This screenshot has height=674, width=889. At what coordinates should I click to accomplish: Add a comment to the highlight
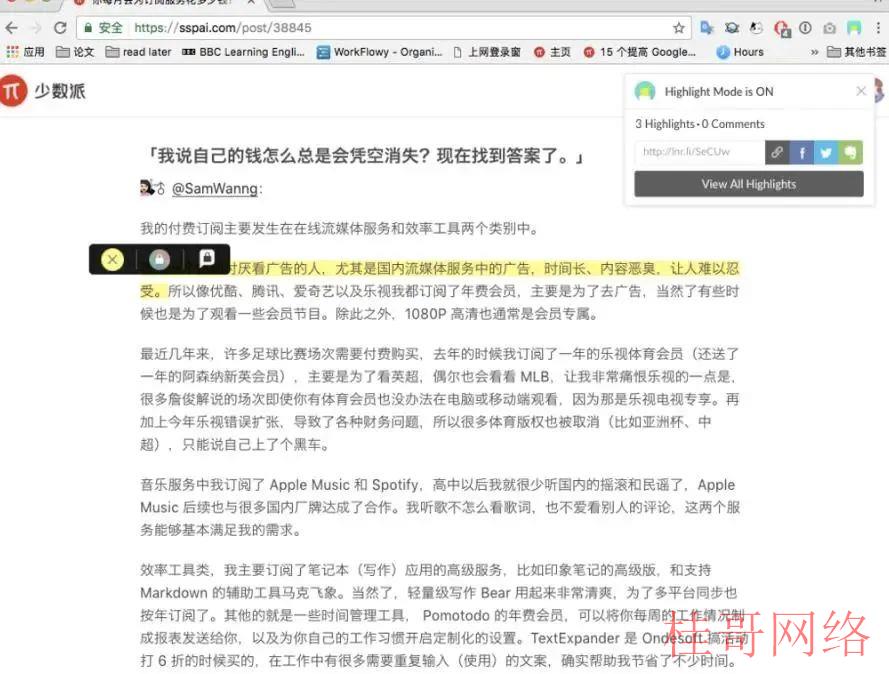click(207, 259)
